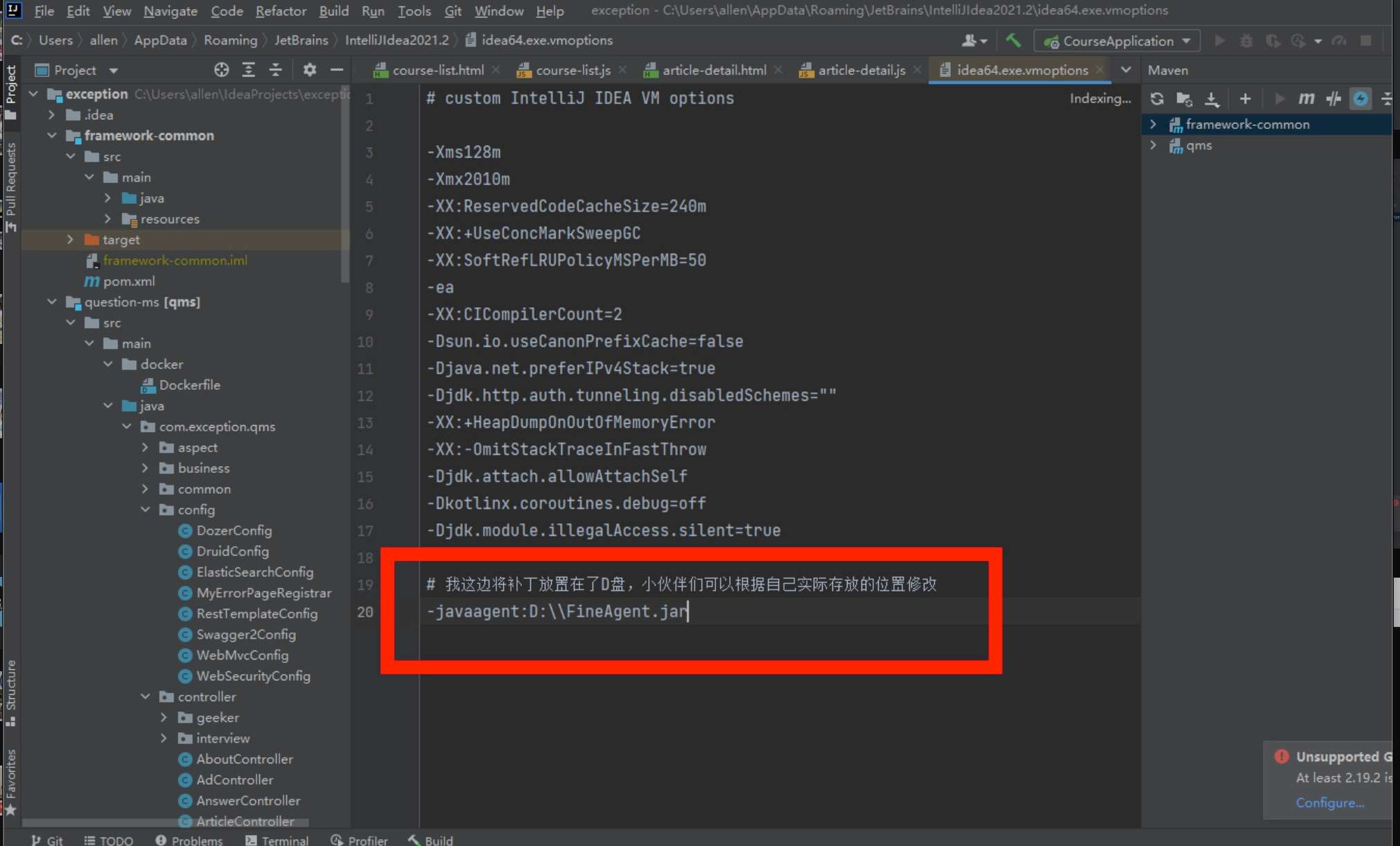
Task: Close the article-detail.js tab
Action: point(918,70)
